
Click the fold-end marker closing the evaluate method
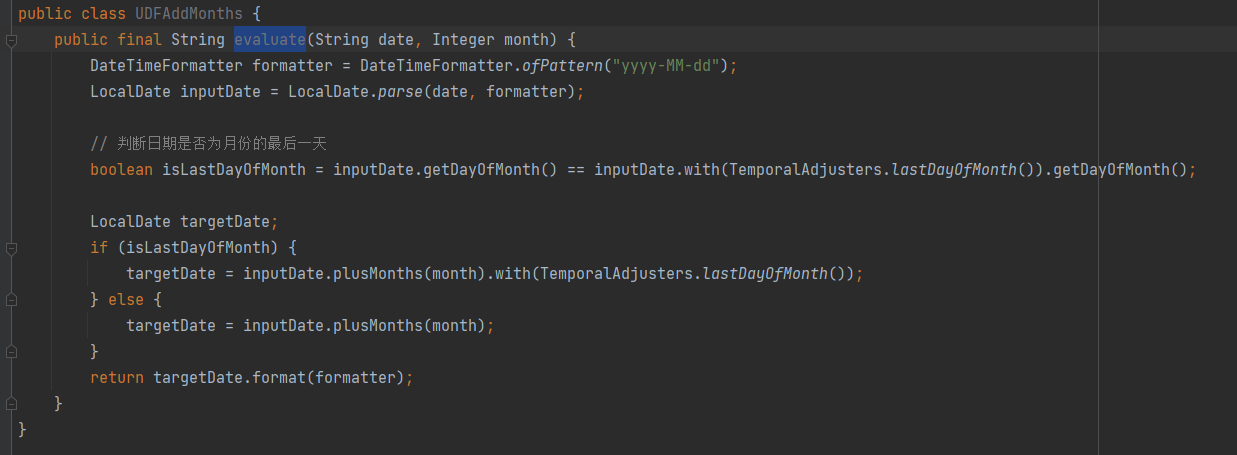10,404
